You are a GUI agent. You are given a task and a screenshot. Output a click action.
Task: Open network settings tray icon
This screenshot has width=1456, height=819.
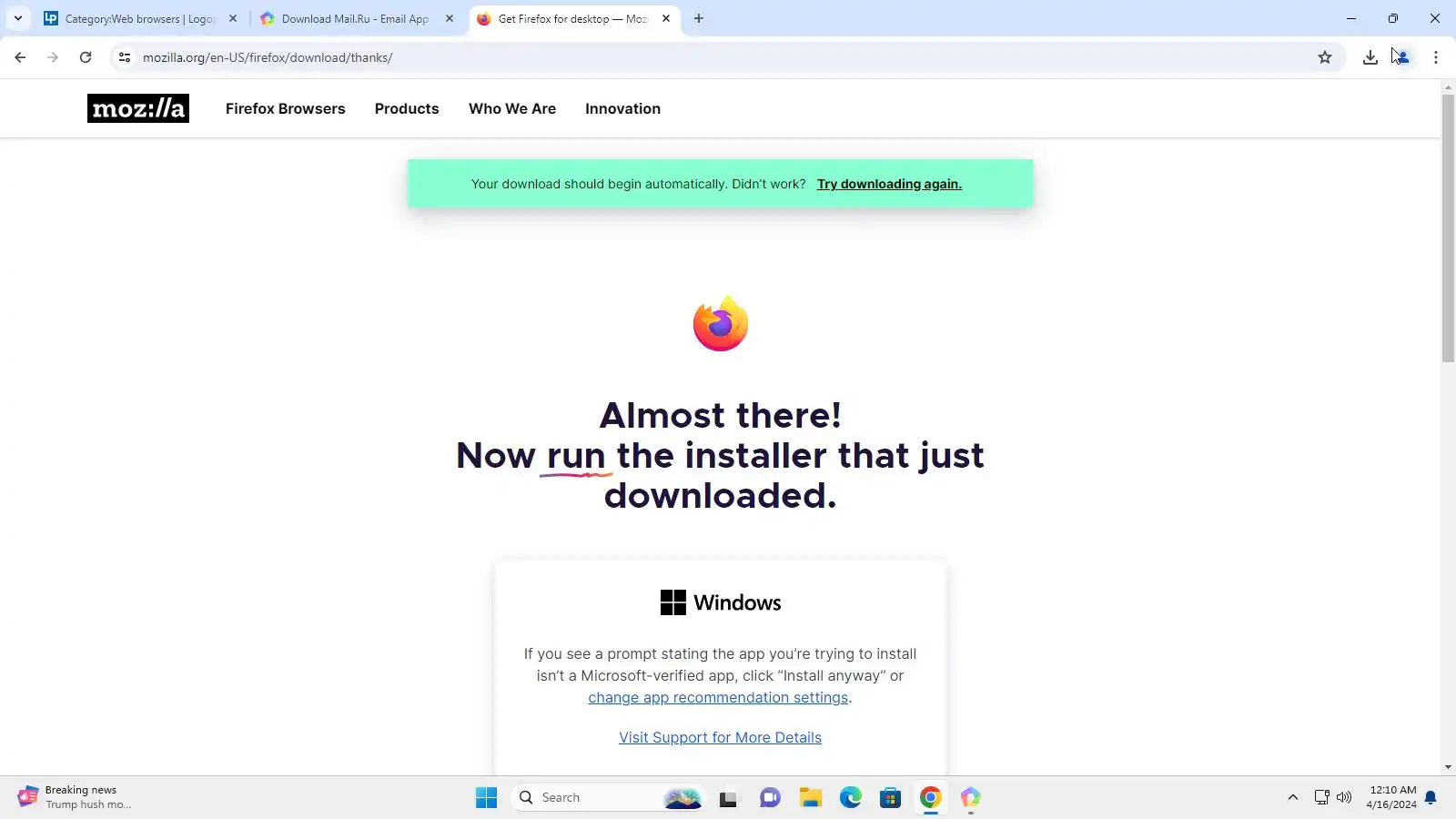[x=1322, y=797]
